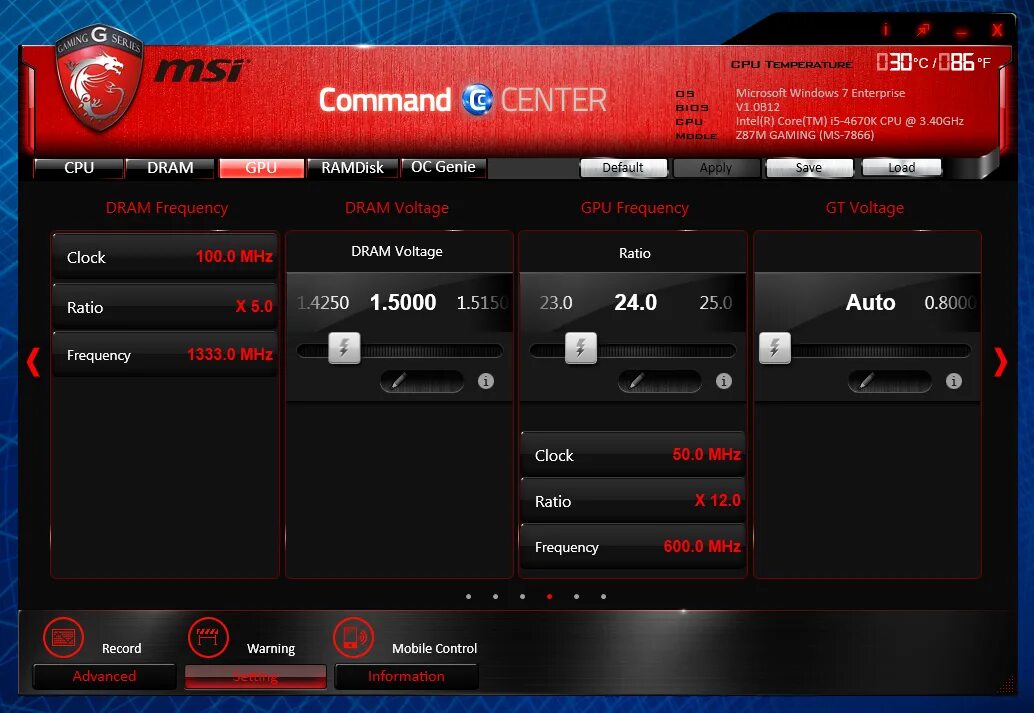Go to previous page with left arrow

(33, 362)
